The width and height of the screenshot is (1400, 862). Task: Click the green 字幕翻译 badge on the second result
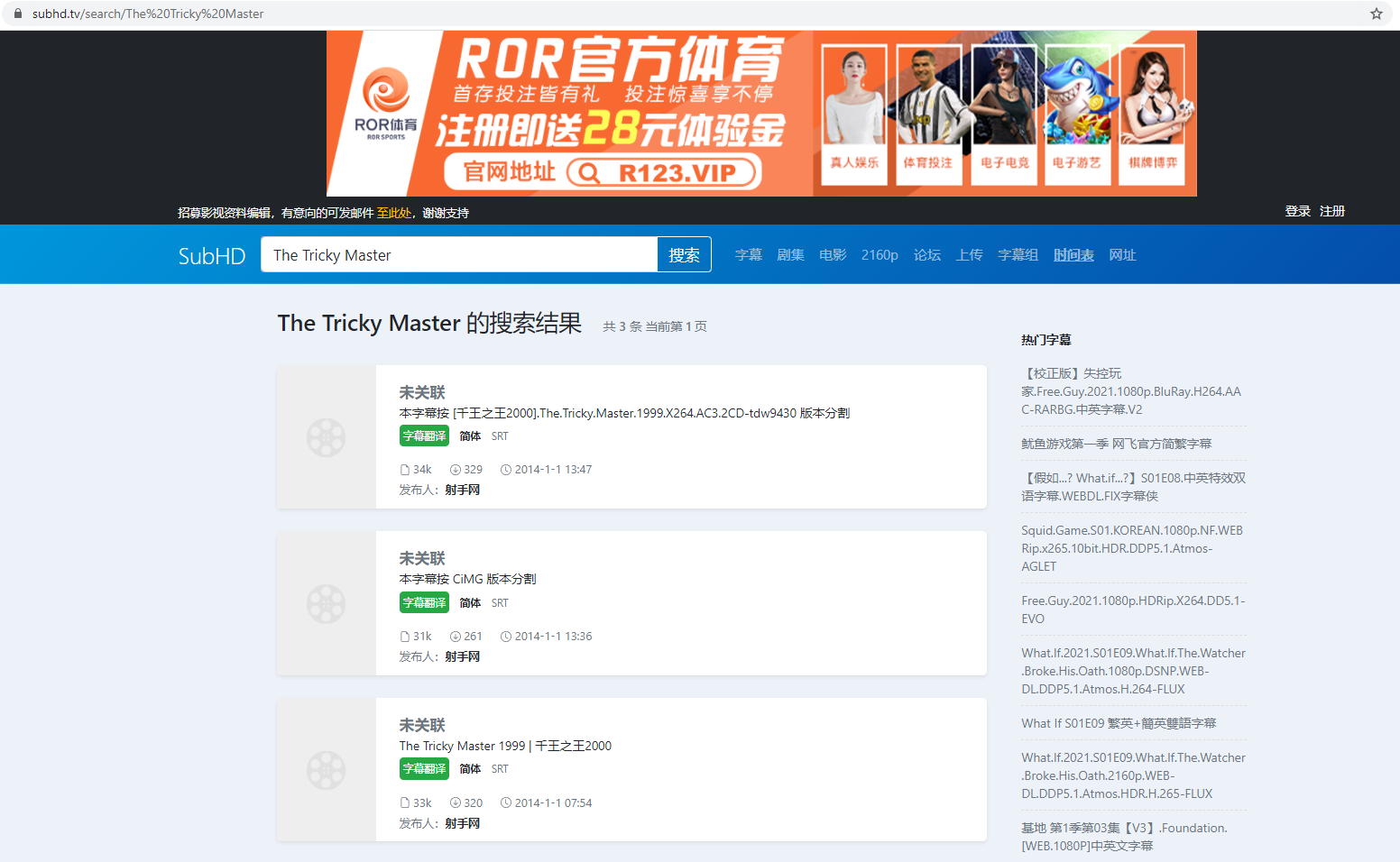[424, 602]
